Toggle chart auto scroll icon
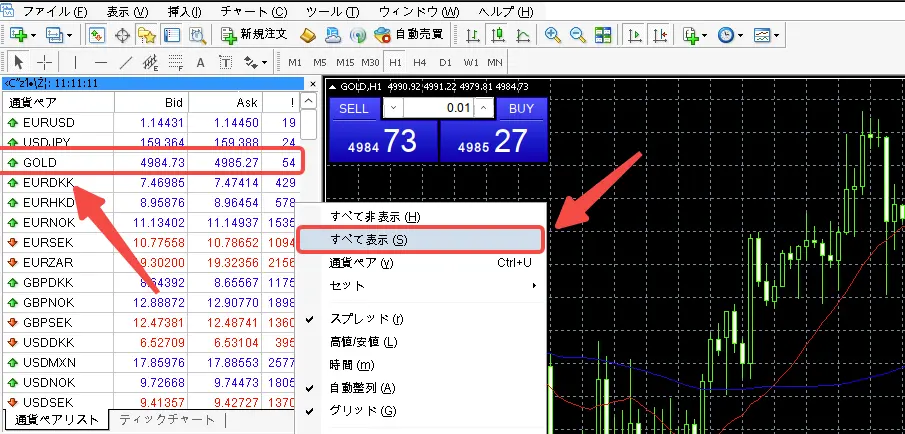The width and height of the screenshot is (905, 434). (x=634, y=36)
